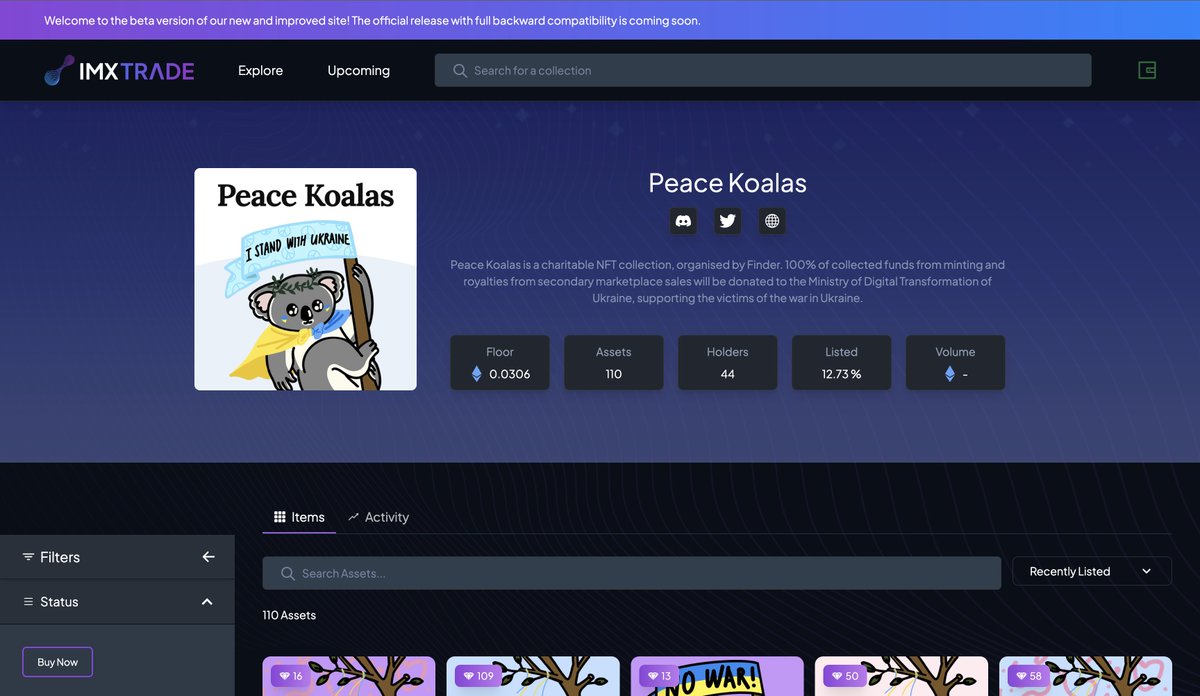Click the Assets 110 stat box
1200x696 pixels.
tap(614, 363)
